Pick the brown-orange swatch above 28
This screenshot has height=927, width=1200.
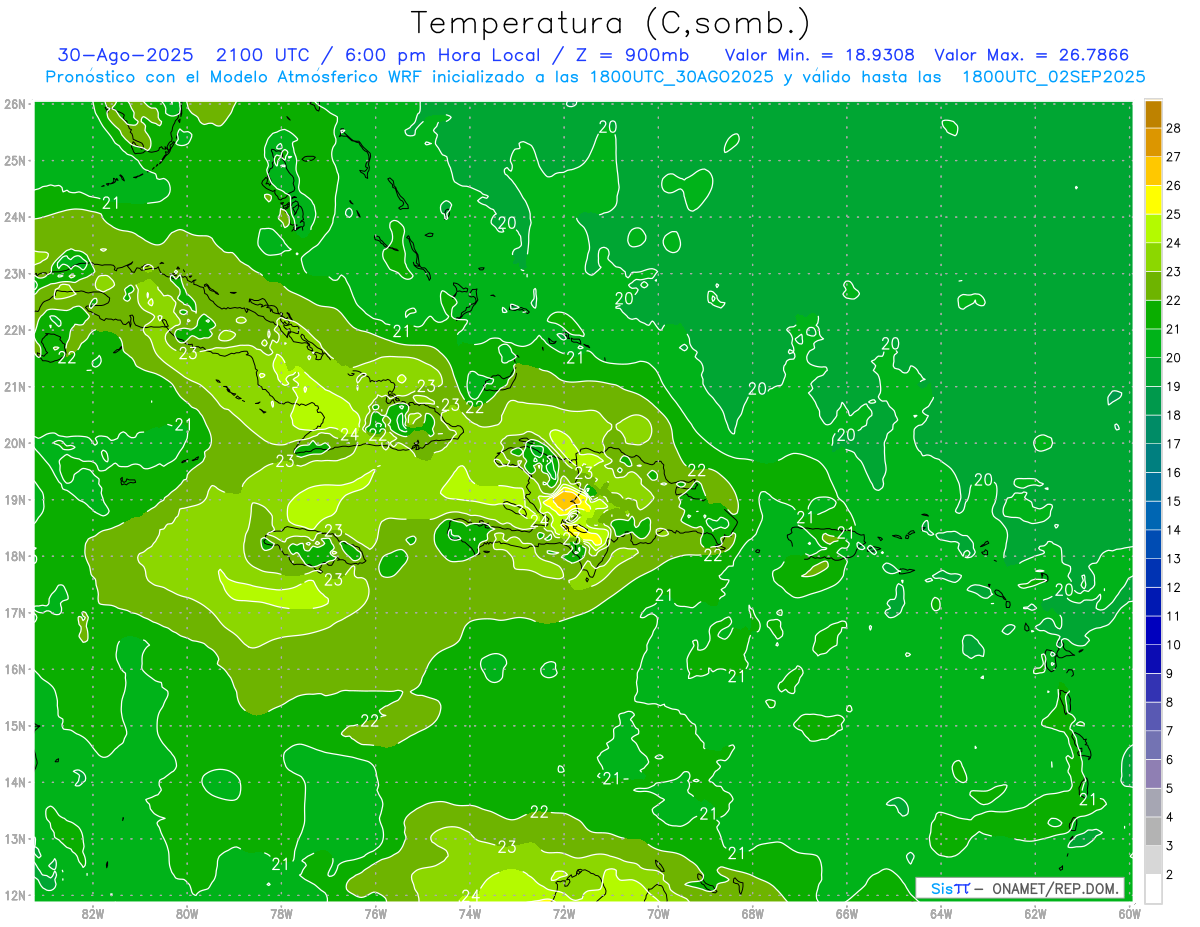pyautogui.click(x=1153, y=113)
